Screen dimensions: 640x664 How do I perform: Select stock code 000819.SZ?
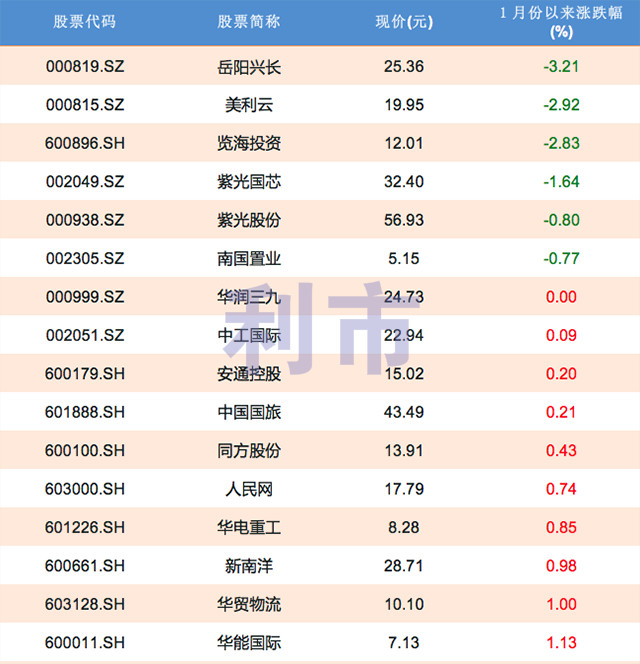(x=85, y=66)
